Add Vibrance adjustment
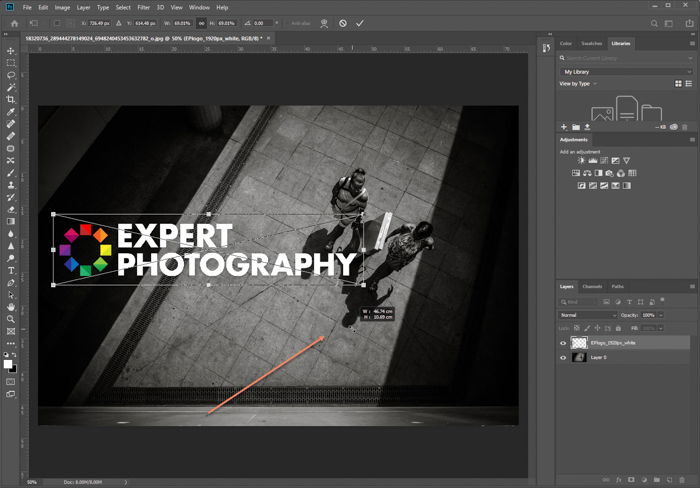Screen dimensions: 700x488 click(626, 160)
